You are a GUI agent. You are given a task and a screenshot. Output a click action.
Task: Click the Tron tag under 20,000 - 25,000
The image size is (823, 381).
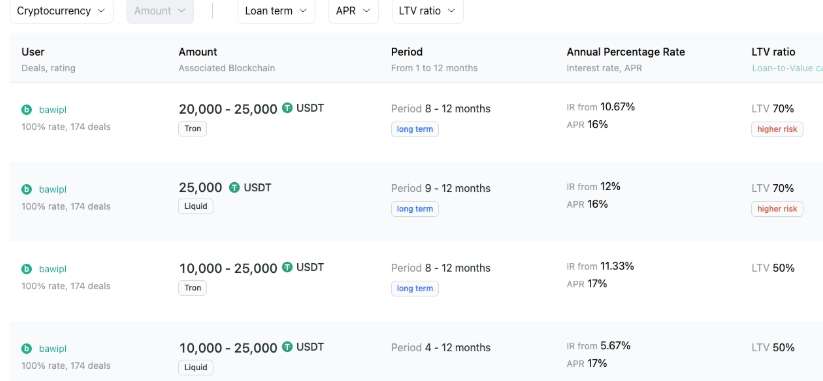coord(193,129)
